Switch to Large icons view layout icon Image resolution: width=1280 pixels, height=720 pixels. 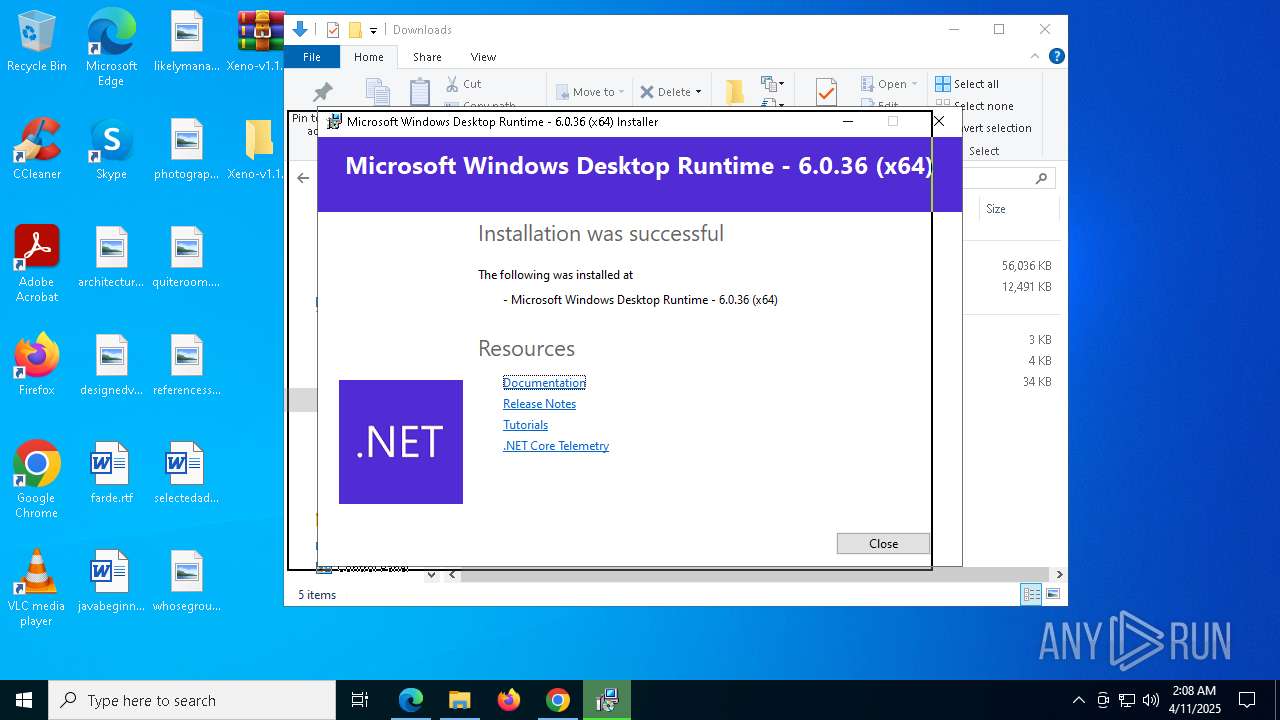coord(1052,595)
